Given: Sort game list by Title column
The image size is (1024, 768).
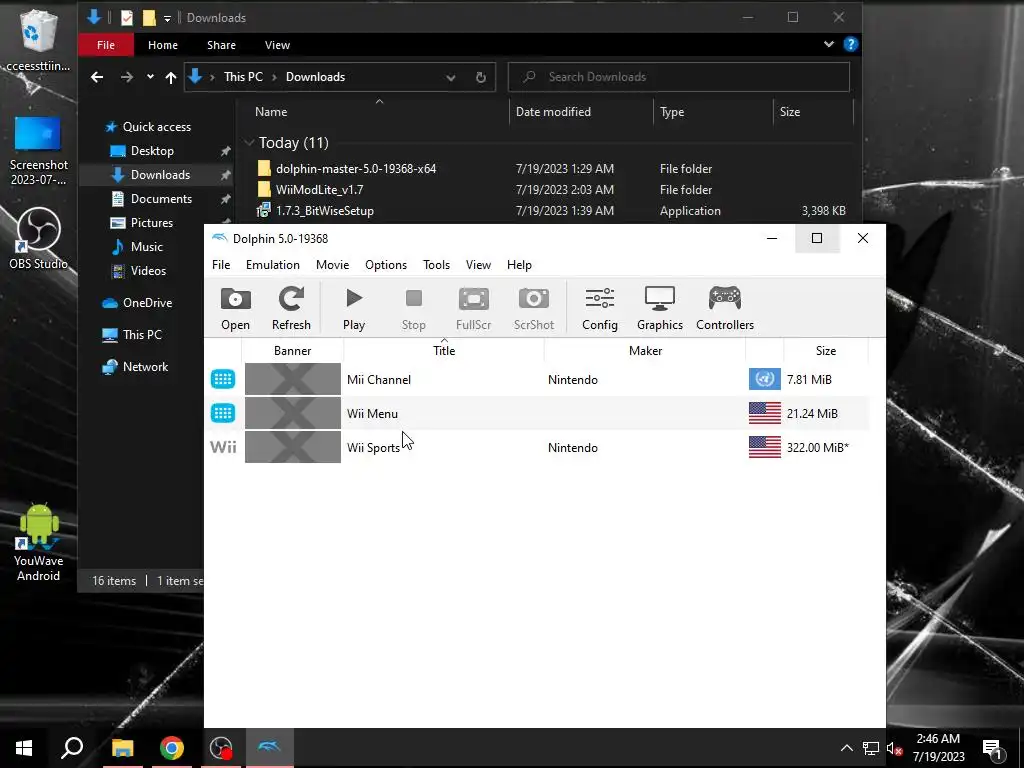Looking at the screenshot, I should click(x=444, y=351).
